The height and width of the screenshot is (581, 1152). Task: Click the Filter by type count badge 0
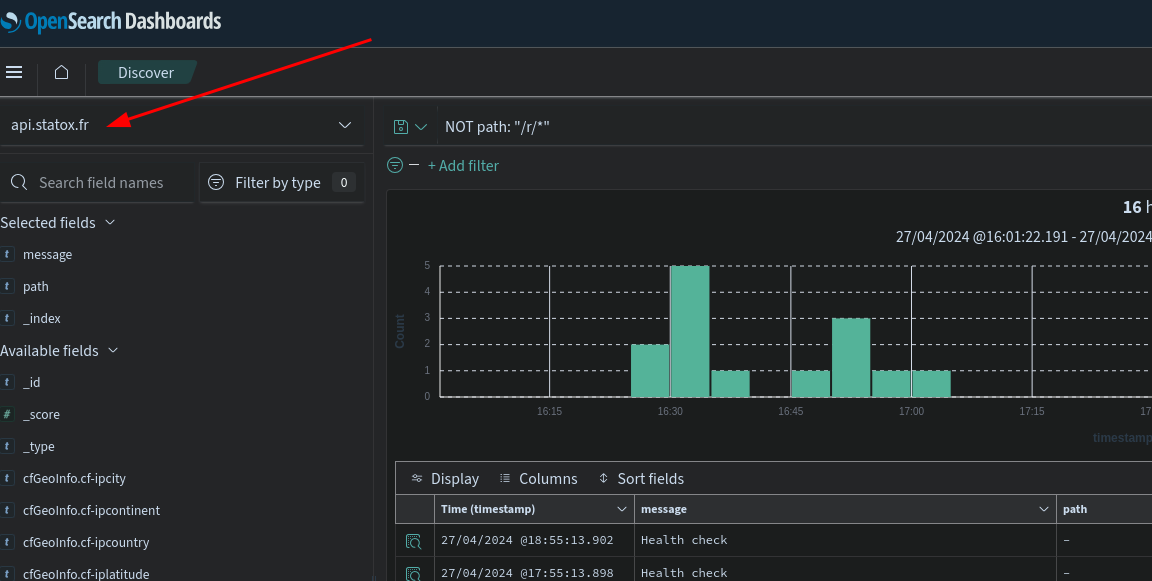(x=344, y=182)
